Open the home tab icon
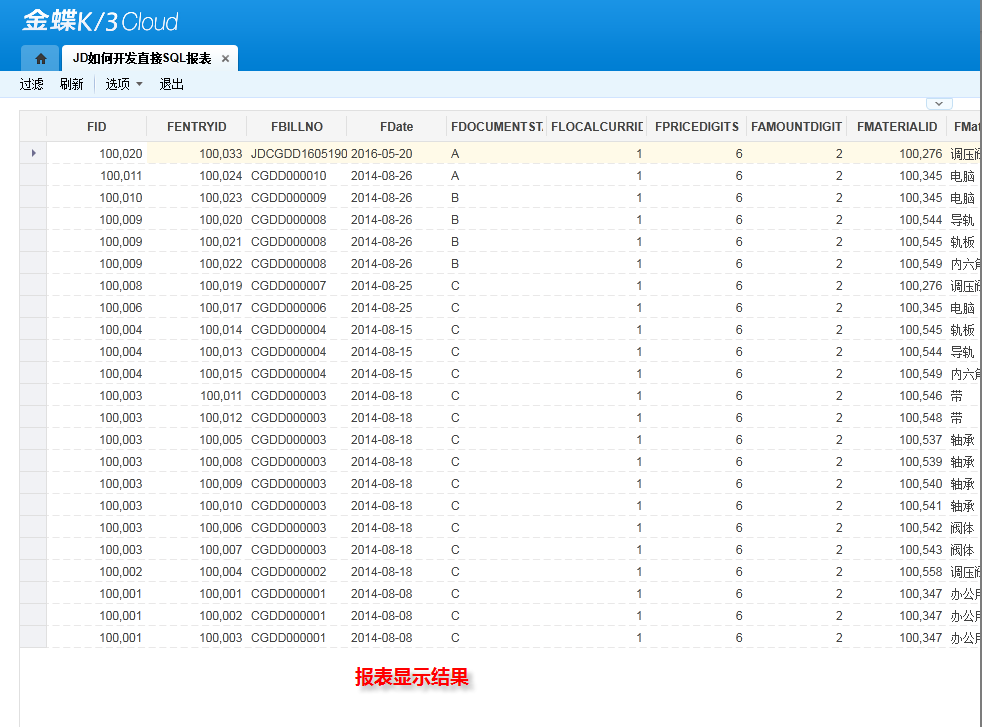 [41, 59]
